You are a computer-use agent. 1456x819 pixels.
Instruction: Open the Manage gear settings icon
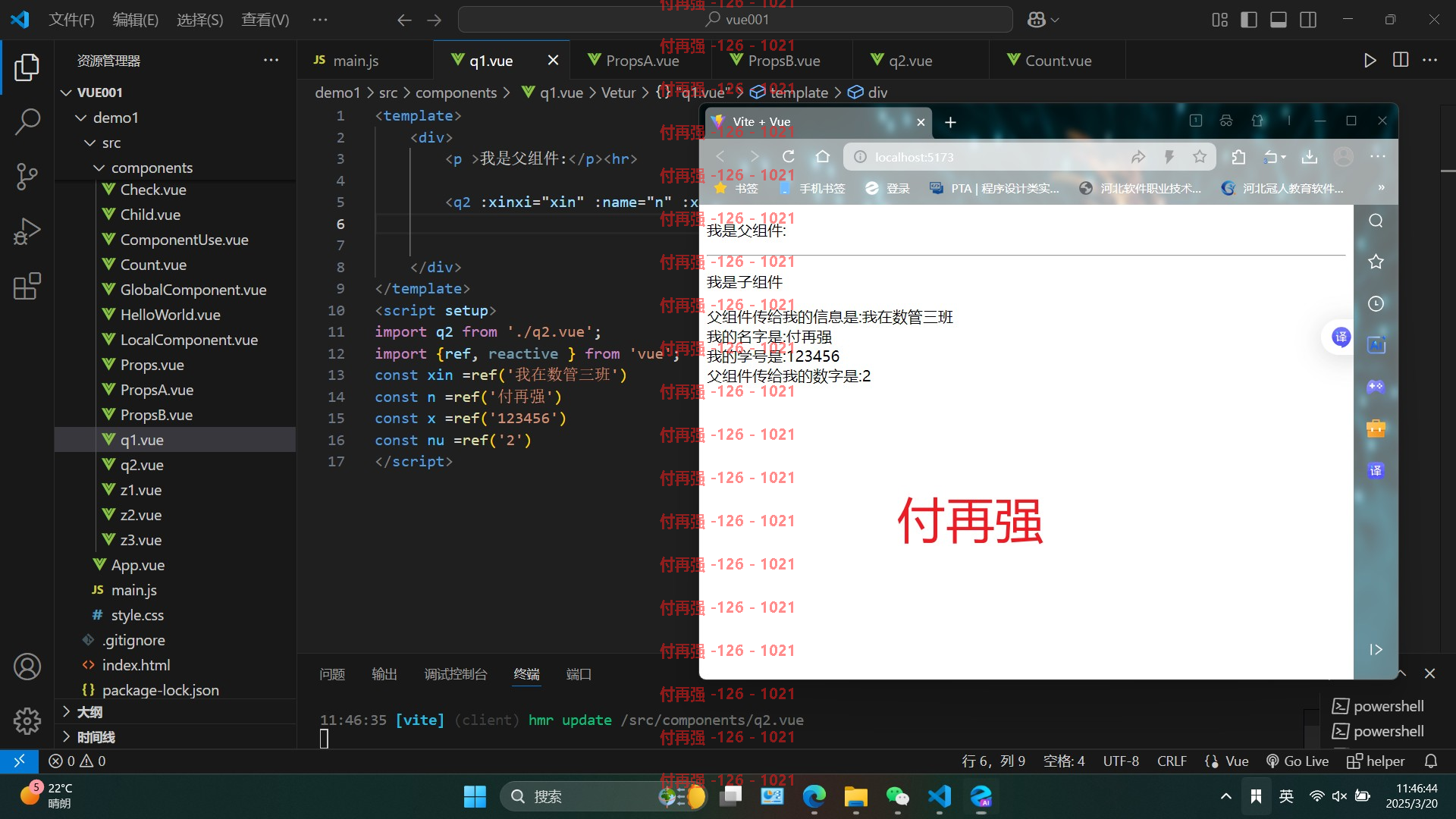pos(27,720)
